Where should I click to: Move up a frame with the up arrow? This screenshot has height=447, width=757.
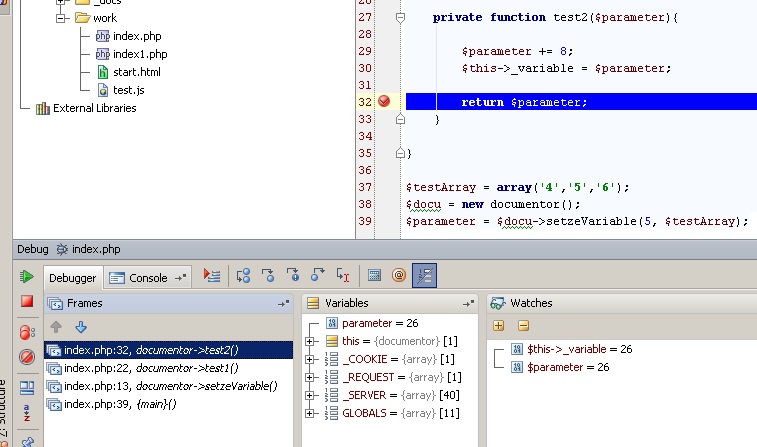pos(56,327)
